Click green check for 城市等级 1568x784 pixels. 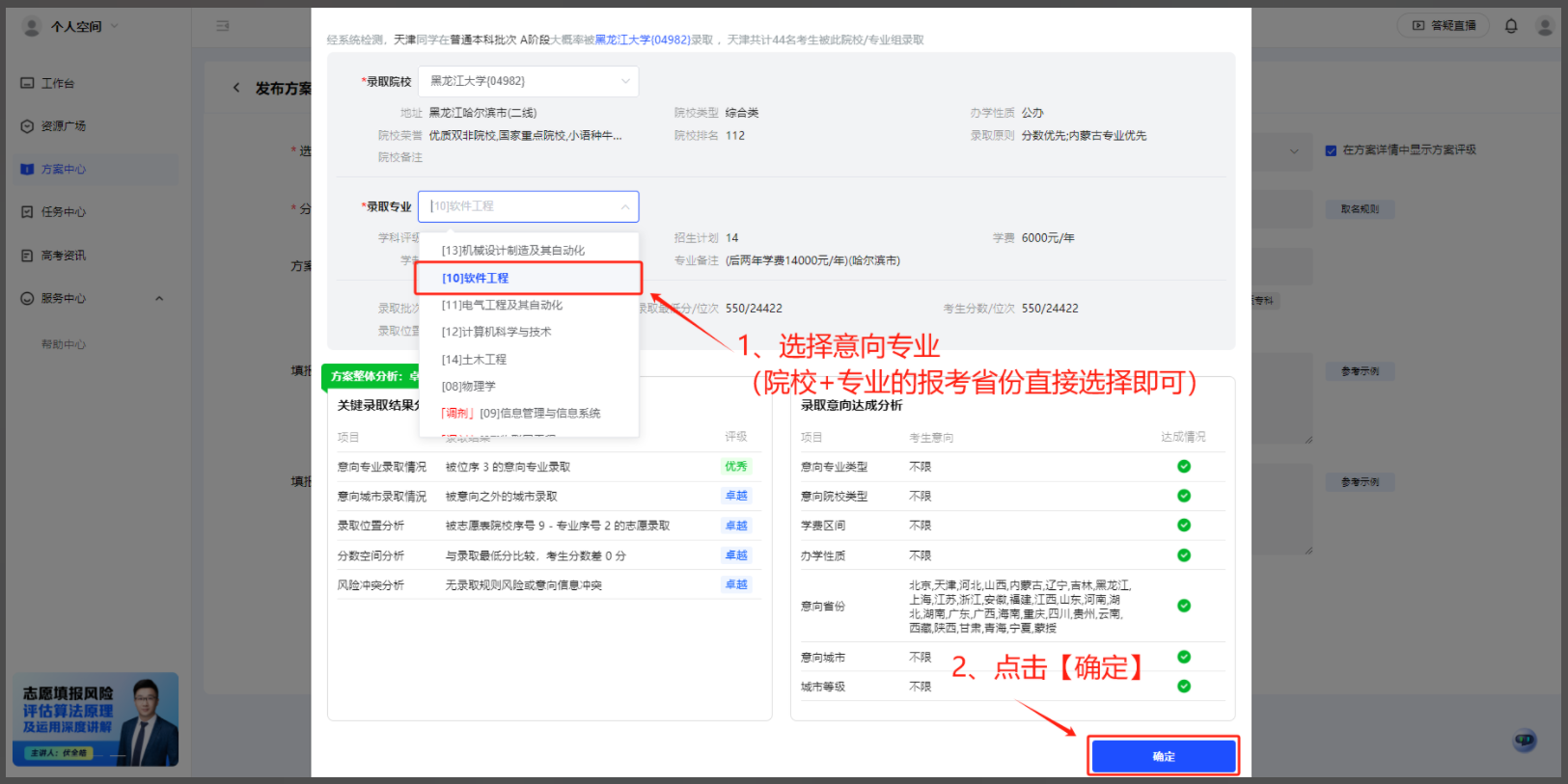pos(1184,687)
